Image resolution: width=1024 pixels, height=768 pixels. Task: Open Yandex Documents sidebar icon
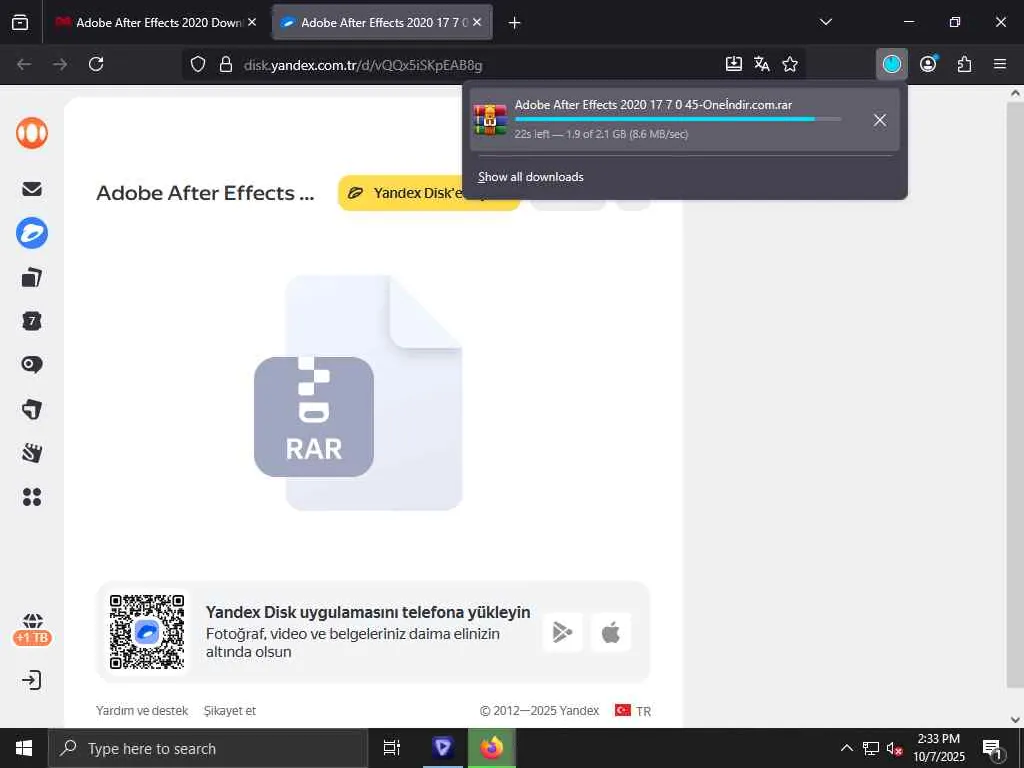(x=31, y=278)
